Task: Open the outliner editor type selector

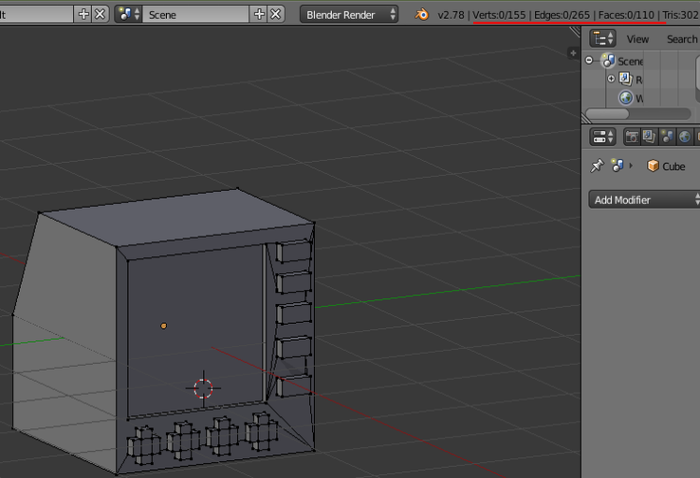Action: point(603,39)
